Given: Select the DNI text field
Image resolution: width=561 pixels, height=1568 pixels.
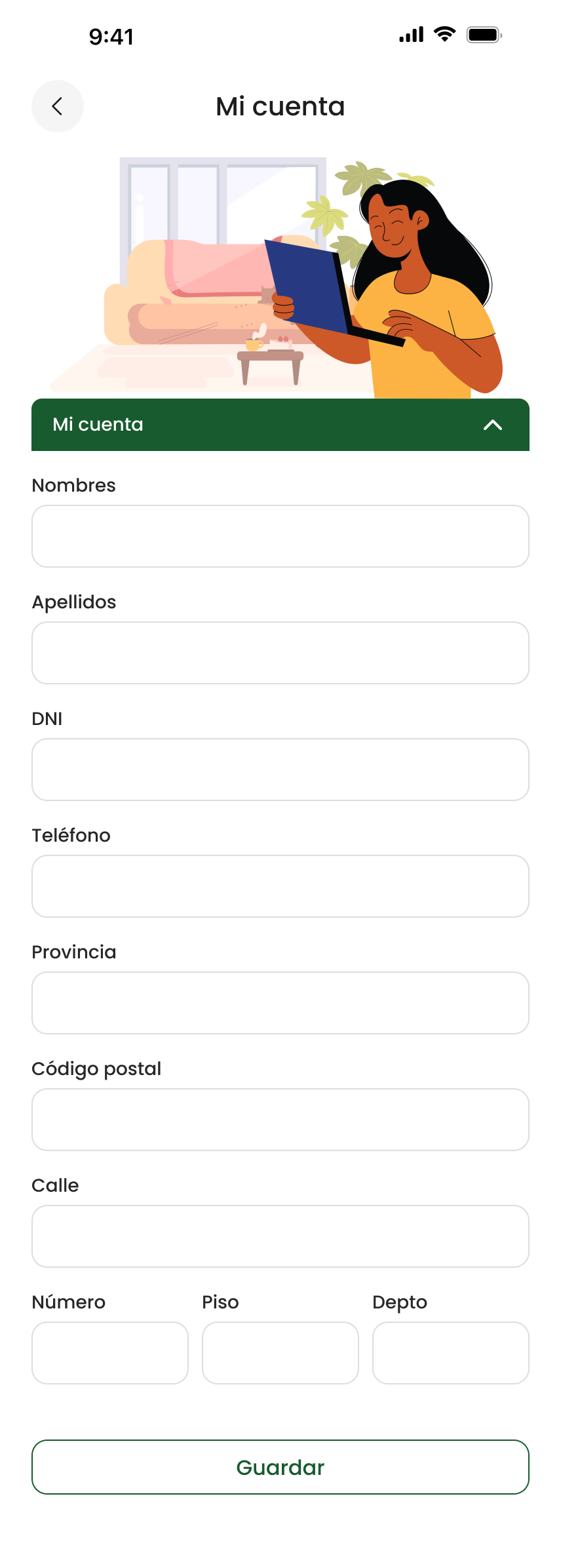Looking at the screenshot, I should [280, 770].
